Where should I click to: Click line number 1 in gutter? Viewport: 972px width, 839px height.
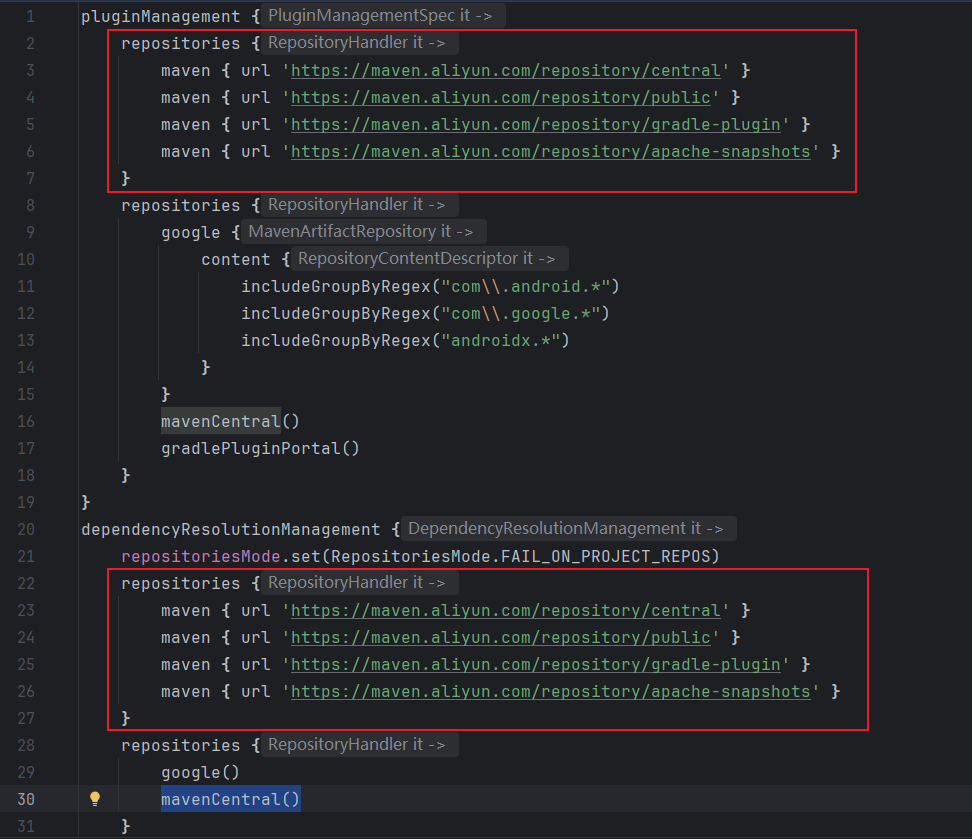pyautogui.click(x=30, y=16)
